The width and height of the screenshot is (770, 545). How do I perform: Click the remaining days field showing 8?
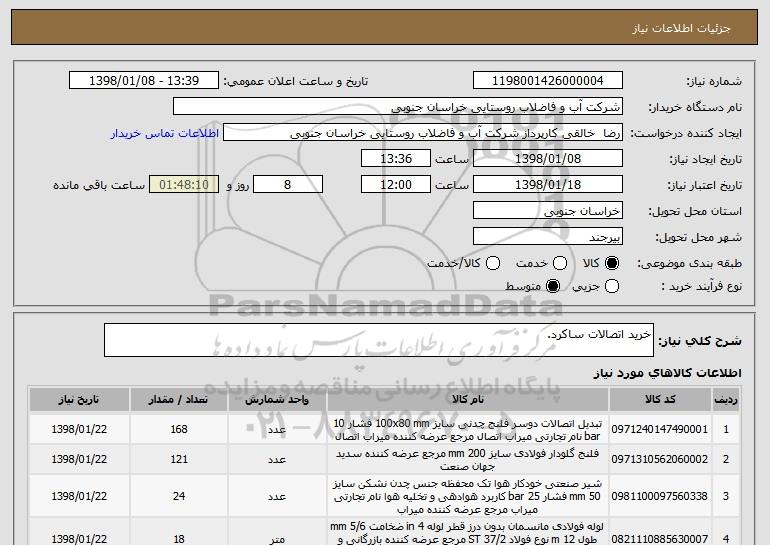click(x=288, y=185)
